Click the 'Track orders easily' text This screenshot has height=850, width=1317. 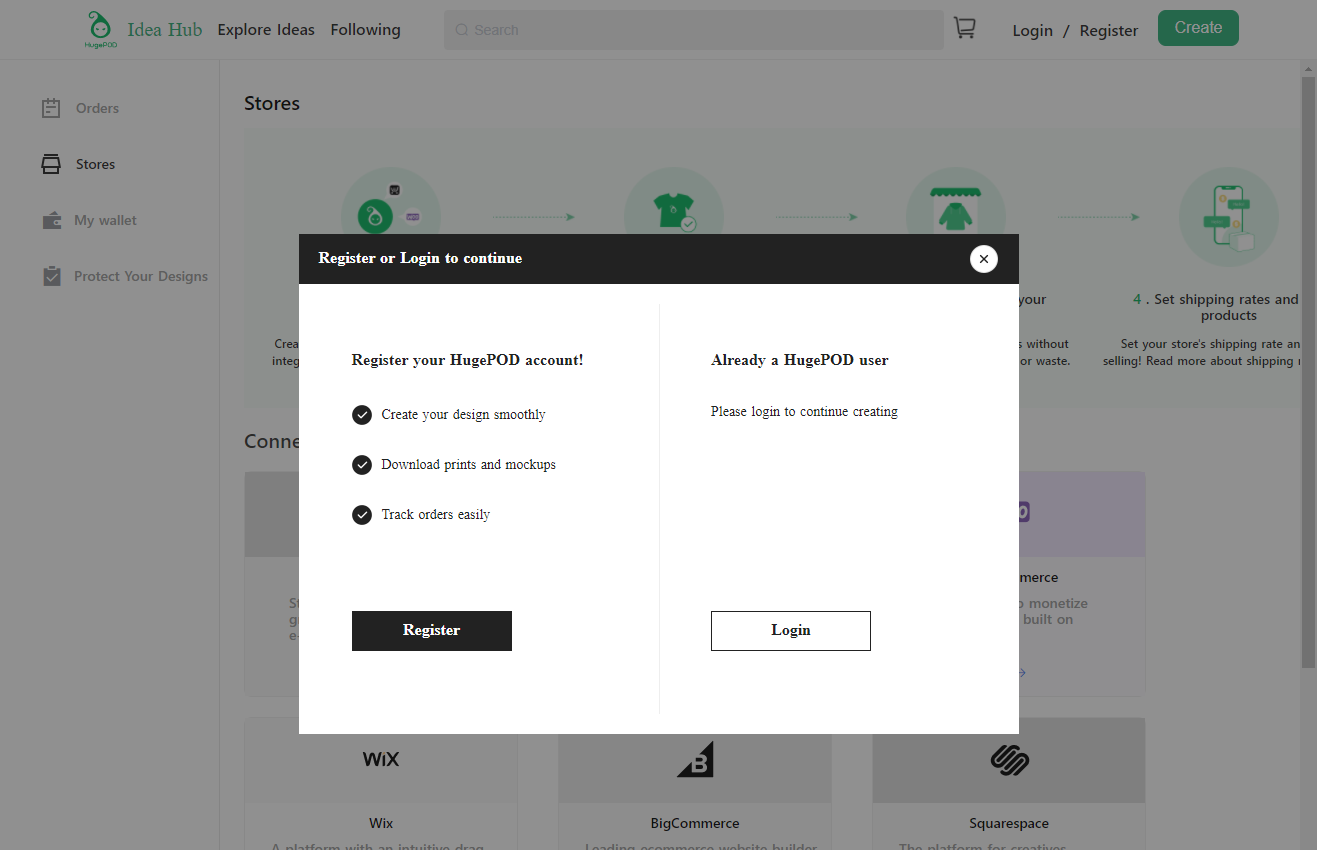(x=435, y=515)
